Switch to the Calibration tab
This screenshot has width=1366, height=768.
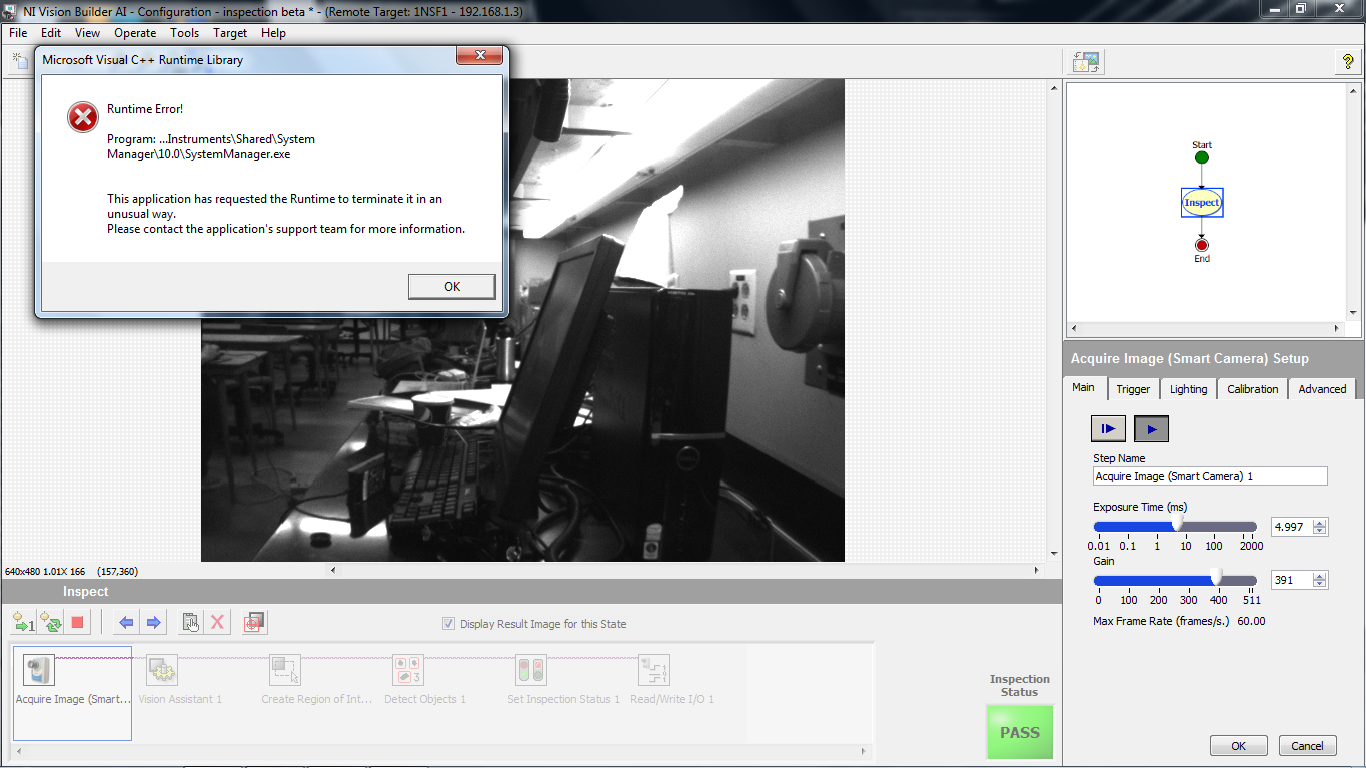pyautogui.click(x=1252, y=389)
